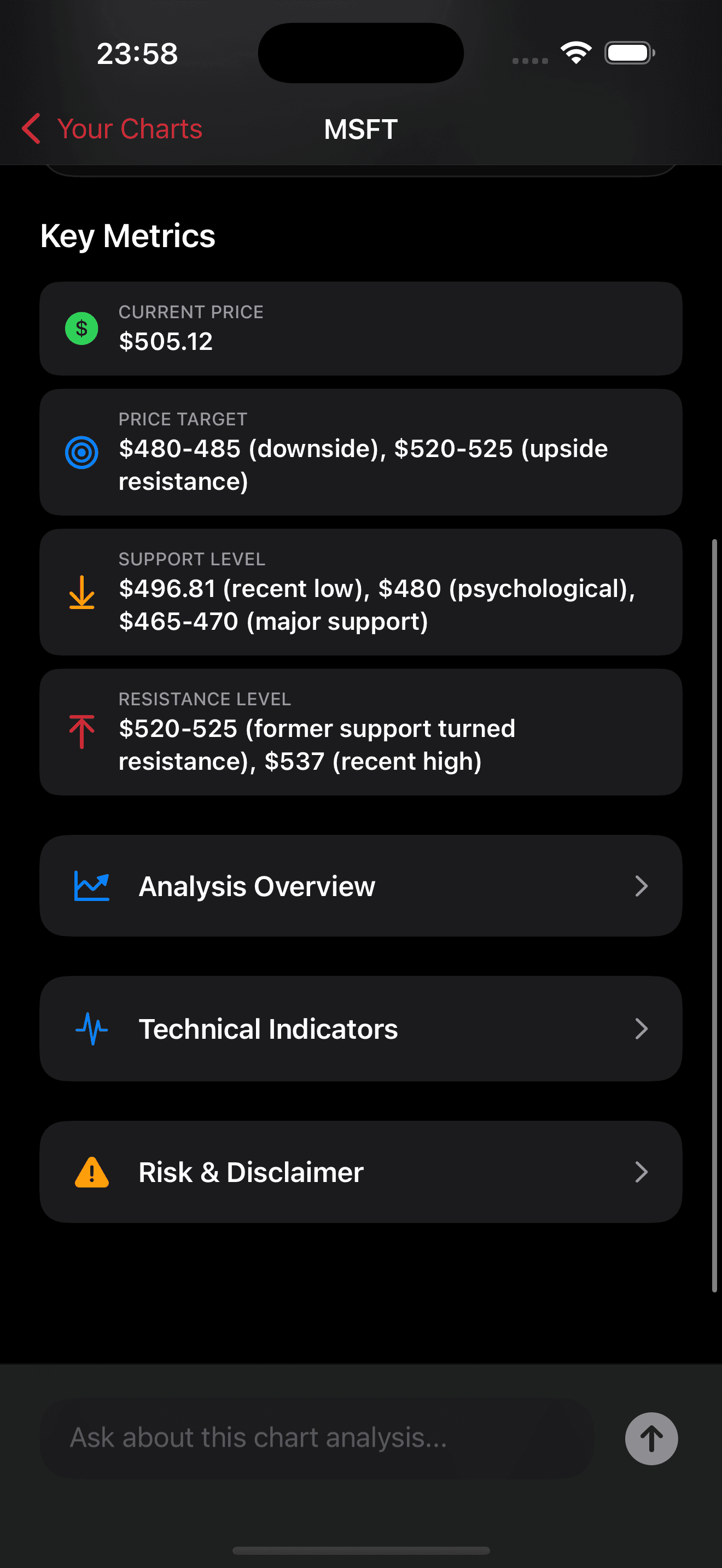Tap the Risk & Disclaimer warning icon
The width and height of the screenshot is (722, 1568).
(91, 1172)
